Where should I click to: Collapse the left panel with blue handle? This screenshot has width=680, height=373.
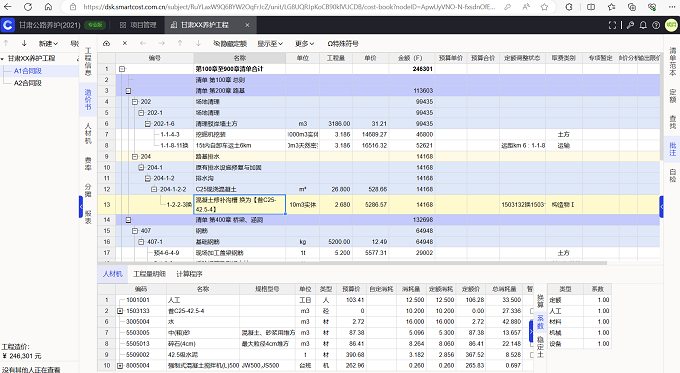(x=81, y=207)
